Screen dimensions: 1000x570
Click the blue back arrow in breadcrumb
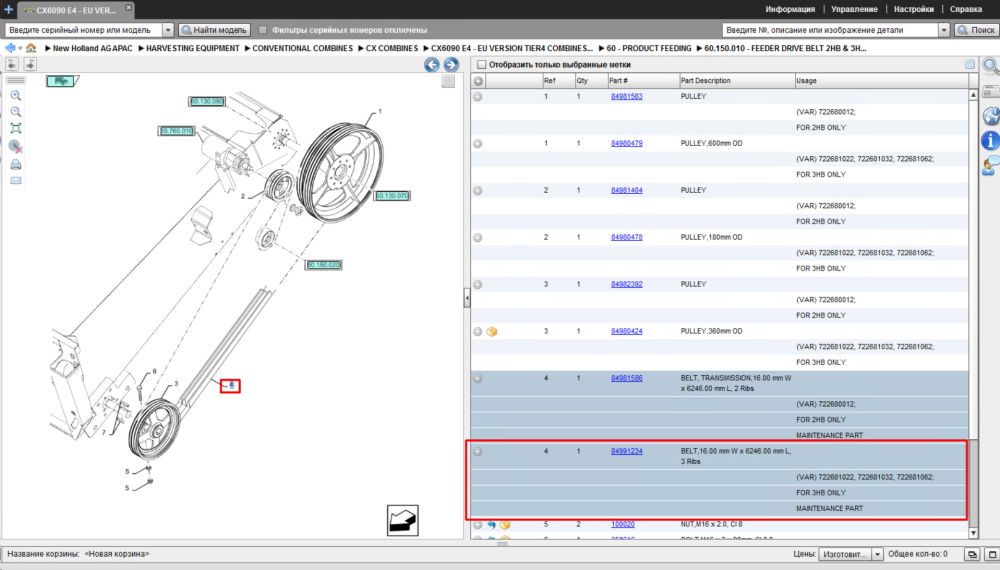click(10, 48)
